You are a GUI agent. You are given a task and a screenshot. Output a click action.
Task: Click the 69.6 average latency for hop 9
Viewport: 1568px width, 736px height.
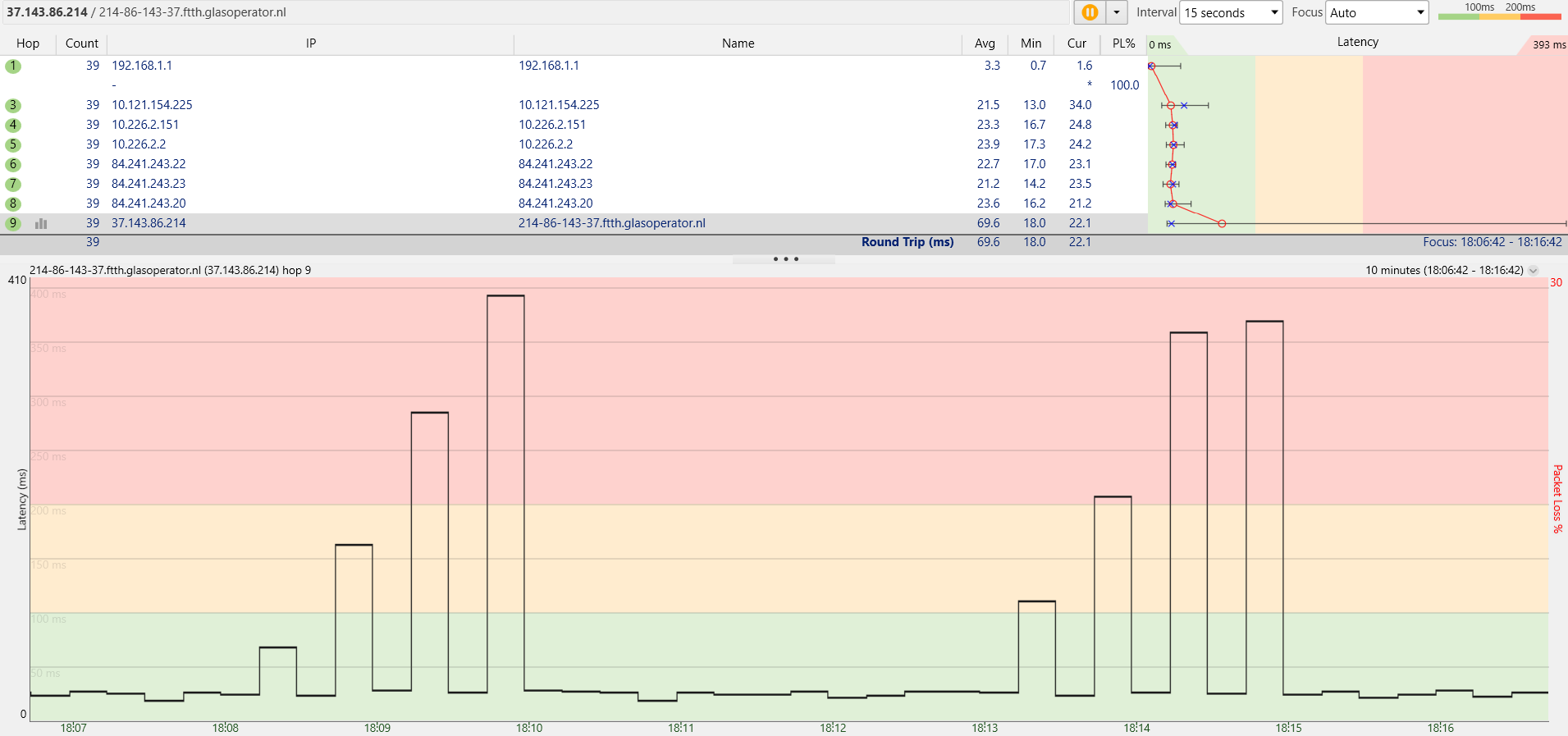click(988, 223)
